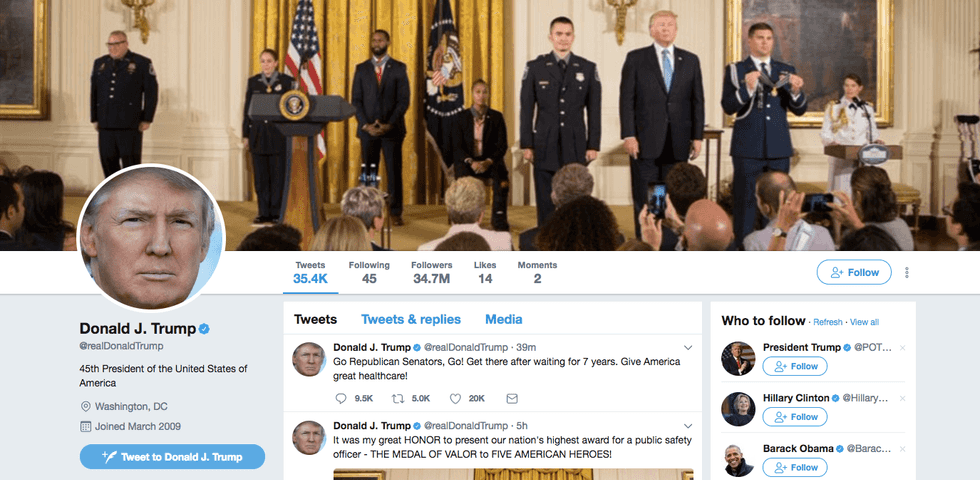Expand the chevron menu on the 5h tweet
Screen dimensions: 980x480
click(688, 426)
